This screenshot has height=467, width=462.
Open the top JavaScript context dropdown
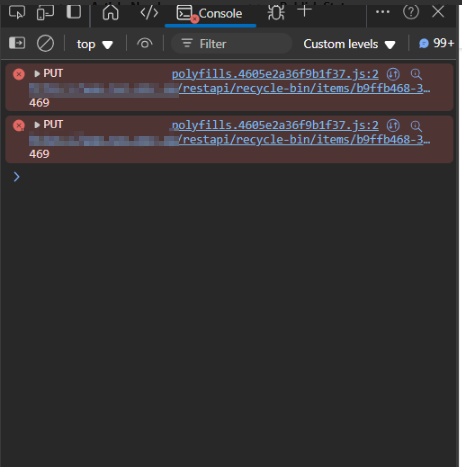[x=95, y=44]
